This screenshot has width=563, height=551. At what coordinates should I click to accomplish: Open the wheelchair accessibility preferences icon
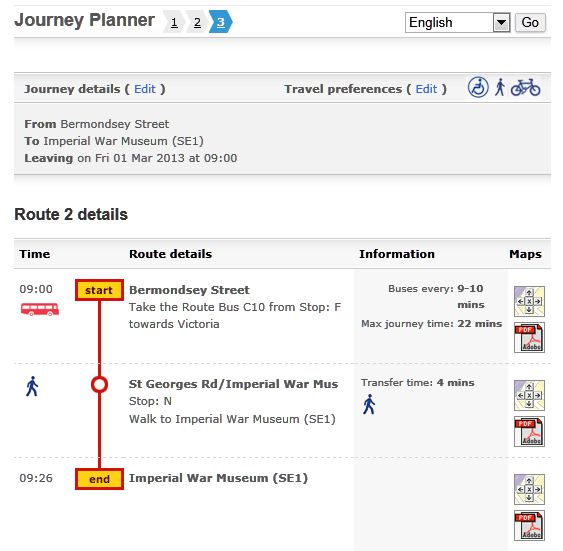click(478, 87)
